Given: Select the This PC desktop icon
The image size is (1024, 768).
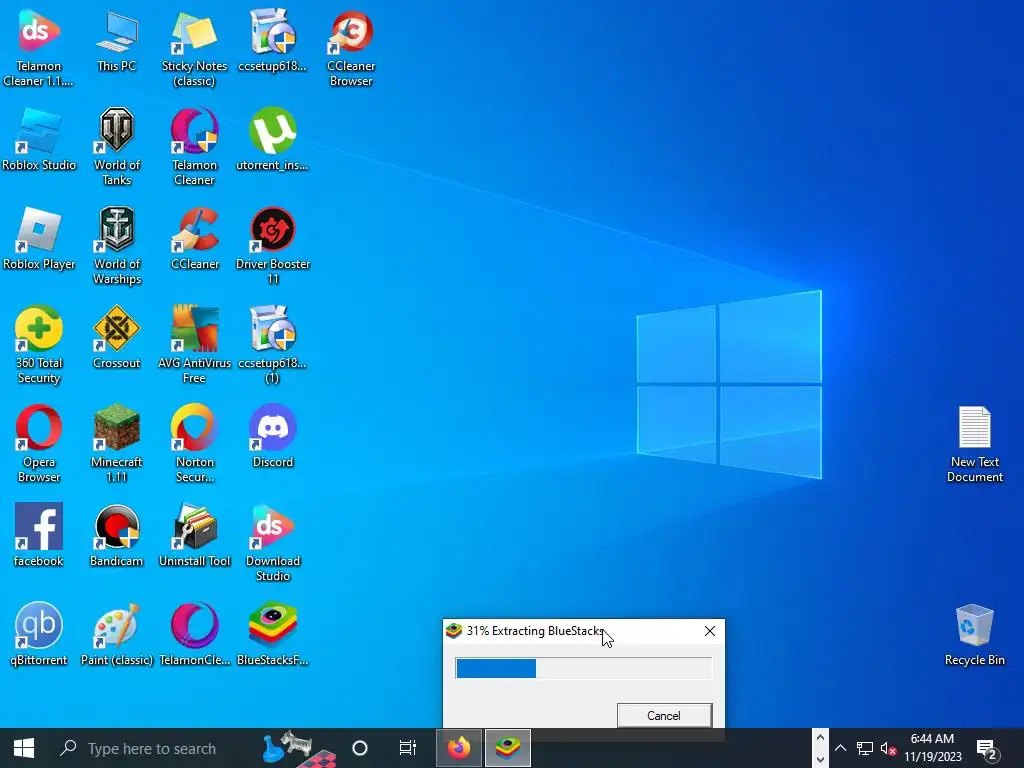Looking at the screenshot, I should (x=117, y=40).
